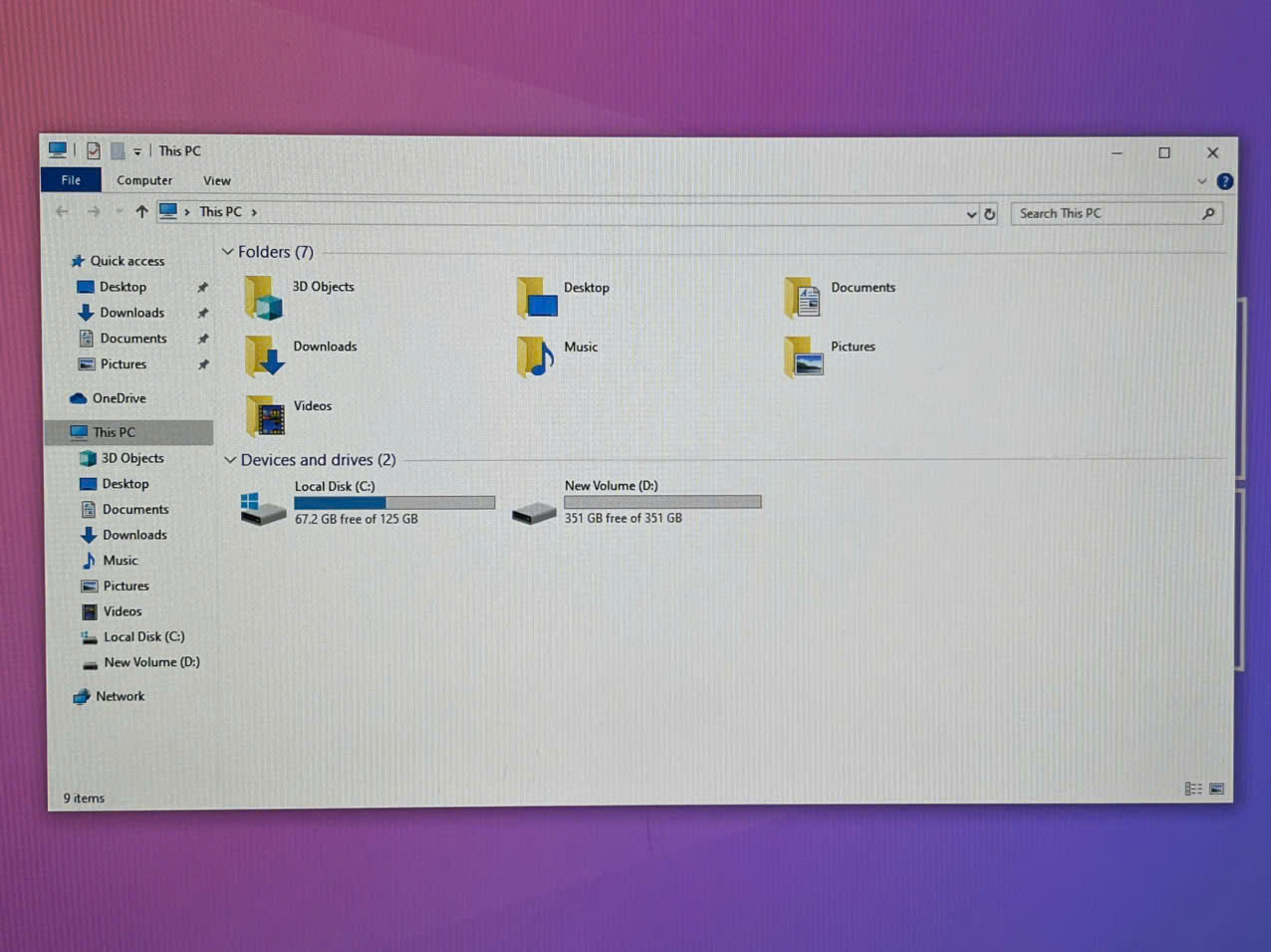This screenshot has height=952, width=1271.
Task: Open the Videos folder icon
Action: tap(266, 415)
